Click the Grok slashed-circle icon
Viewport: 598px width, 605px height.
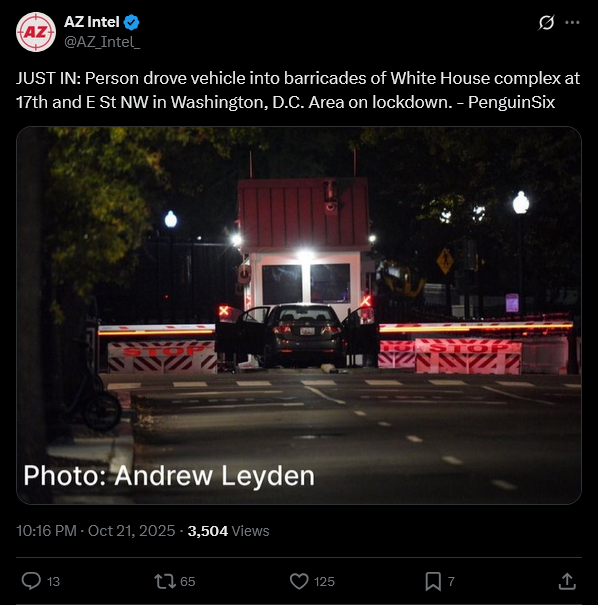(x=546, y=22)
